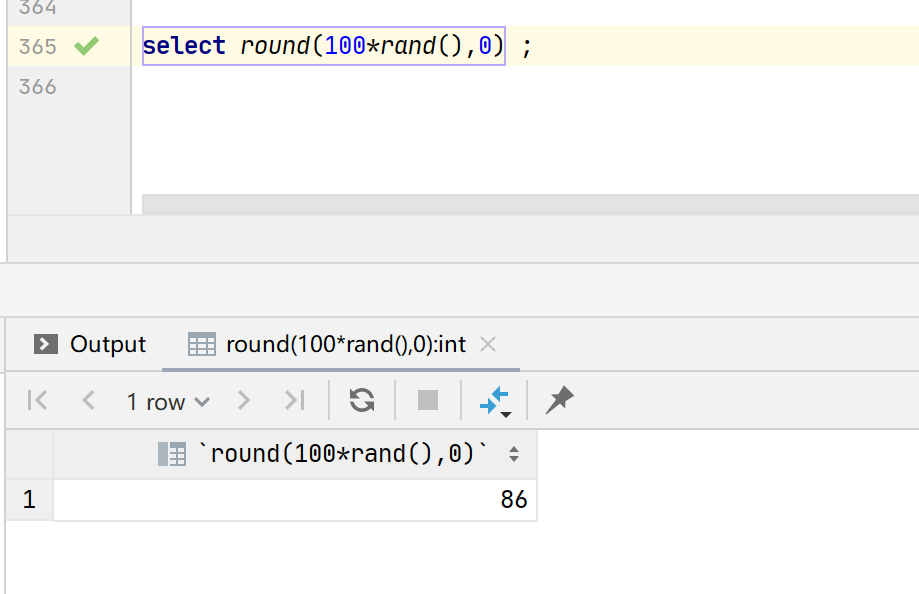Go to next page of results
Screen dimensions: 919x594
pyautogui.click(x=243, y=401)
